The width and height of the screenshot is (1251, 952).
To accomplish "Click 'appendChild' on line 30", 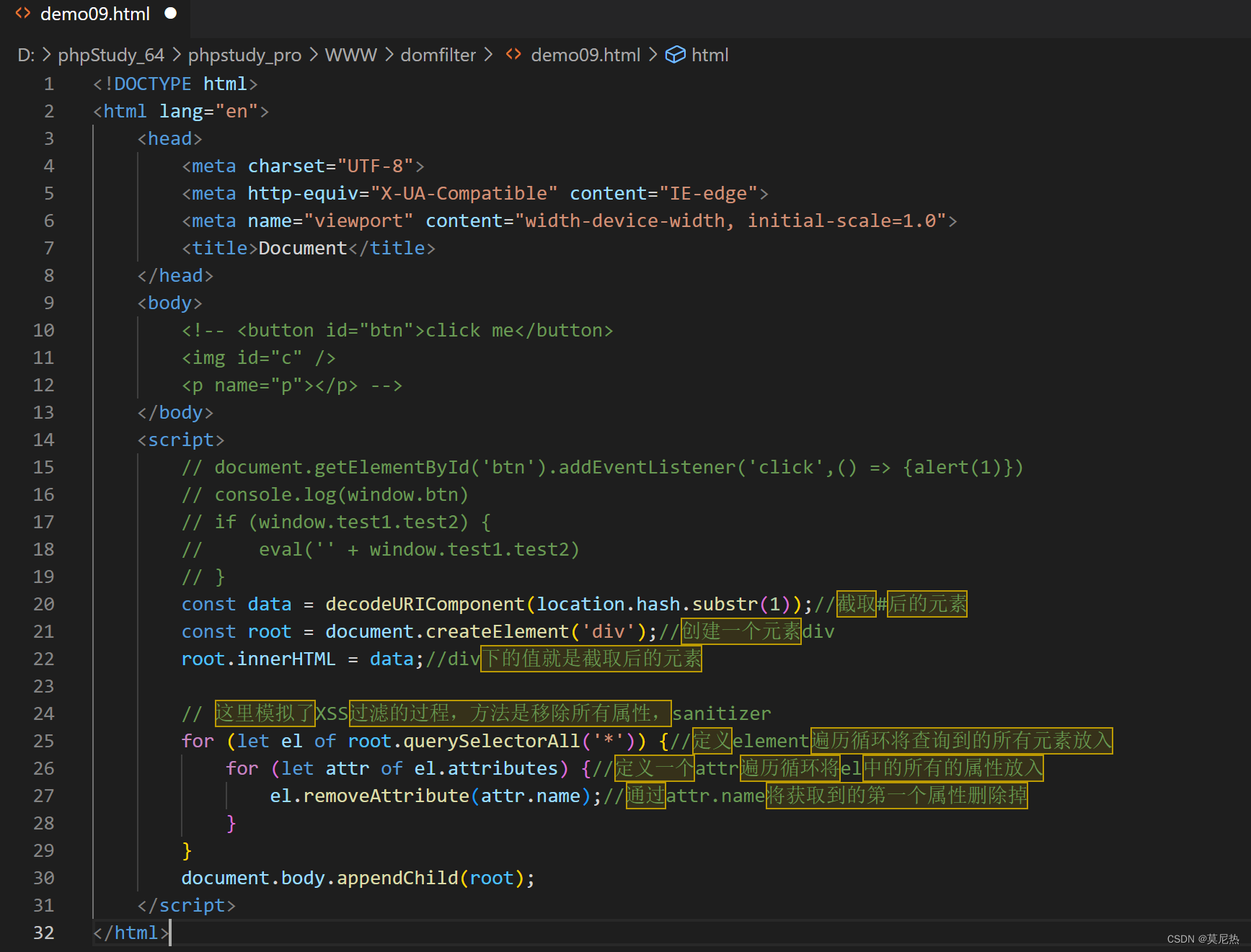I will (397, 878).
